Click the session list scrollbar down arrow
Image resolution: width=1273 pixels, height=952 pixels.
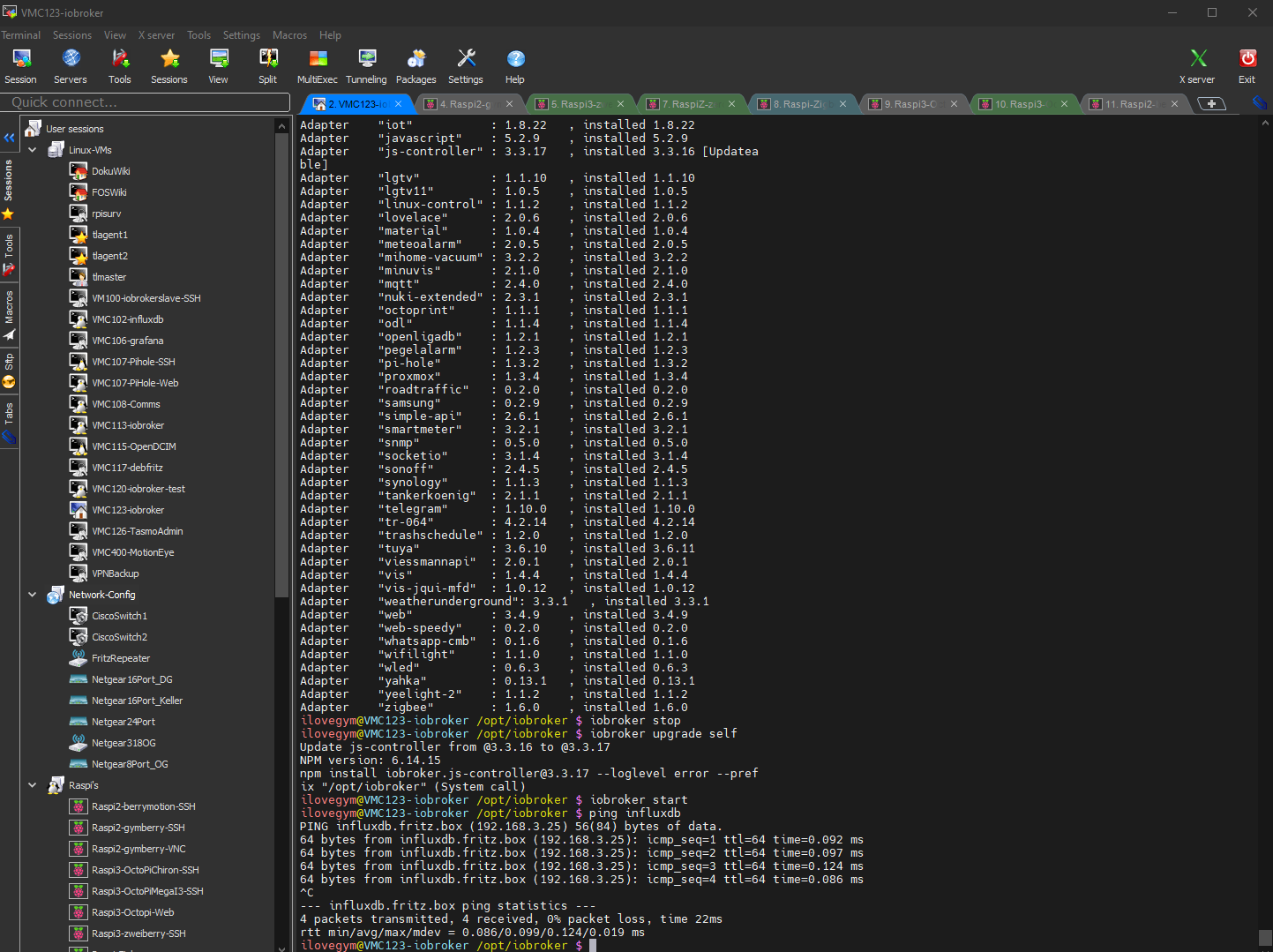(x=281, y=948)
